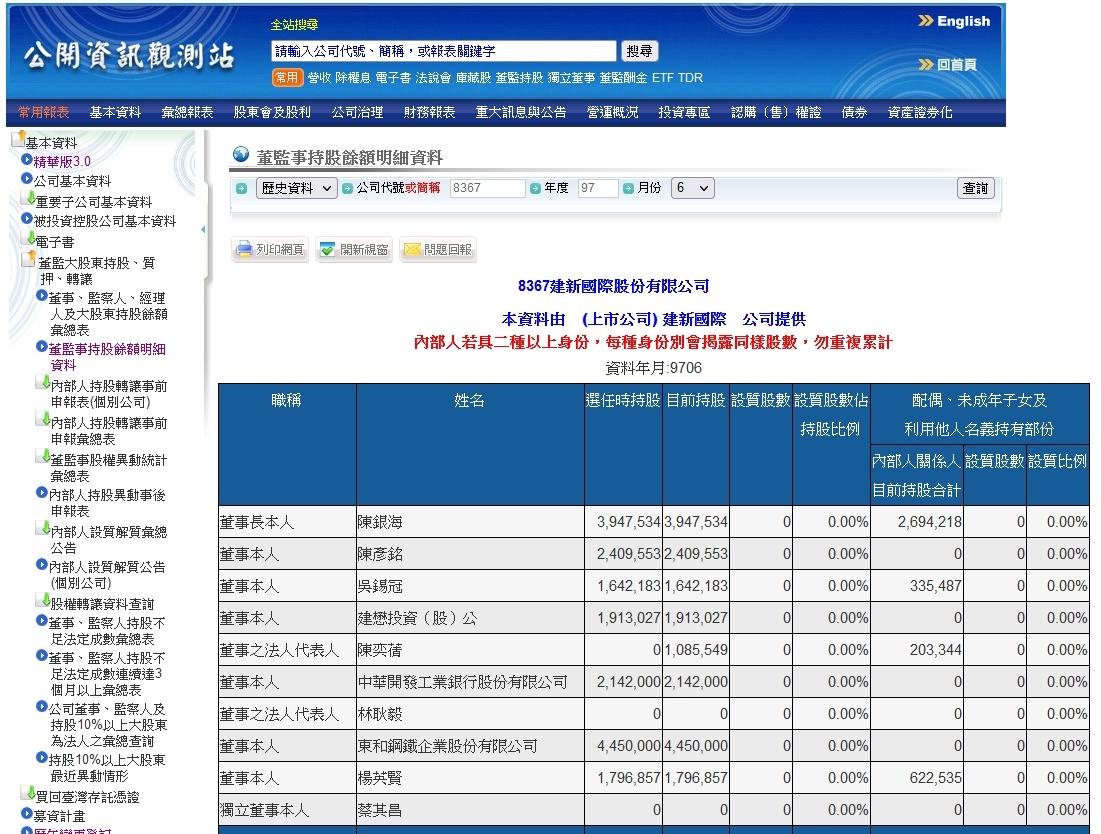Click the 問題回報 envelope button
The width and height of the screenshot is (1101, 834).
(x=438, y=249)
